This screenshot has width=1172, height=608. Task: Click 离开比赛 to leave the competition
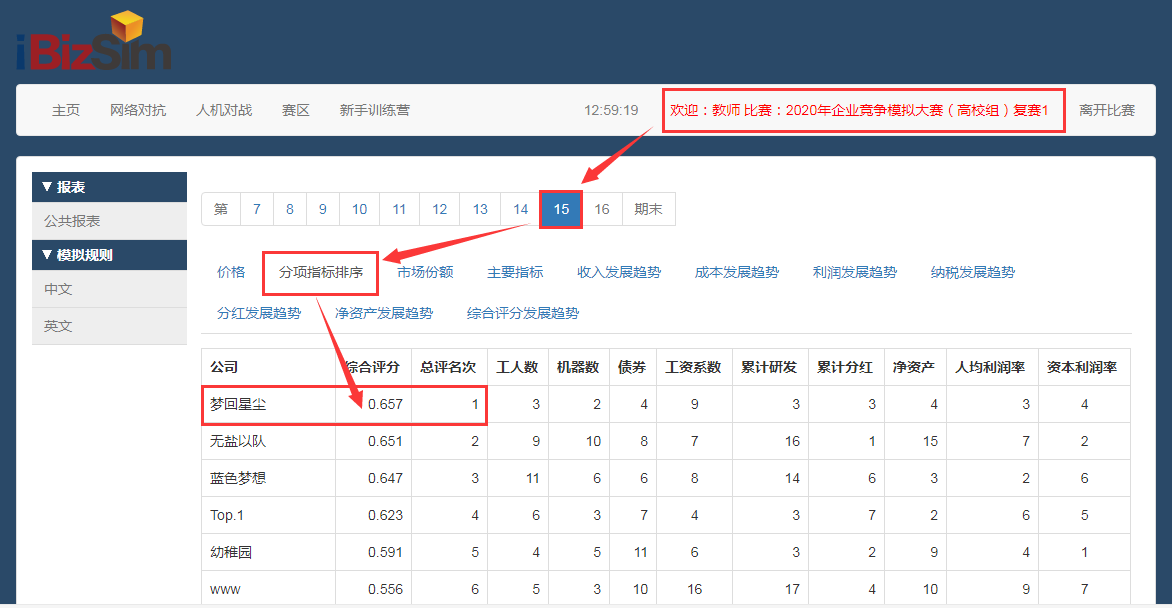[x=1107, y=110]
